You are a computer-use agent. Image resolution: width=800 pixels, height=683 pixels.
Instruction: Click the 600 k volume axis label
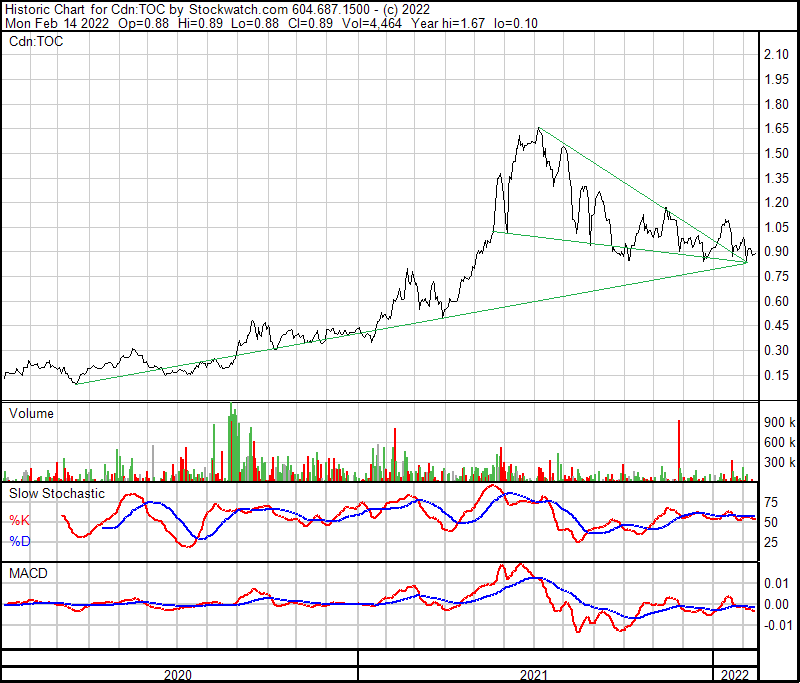tap(780, 442)
